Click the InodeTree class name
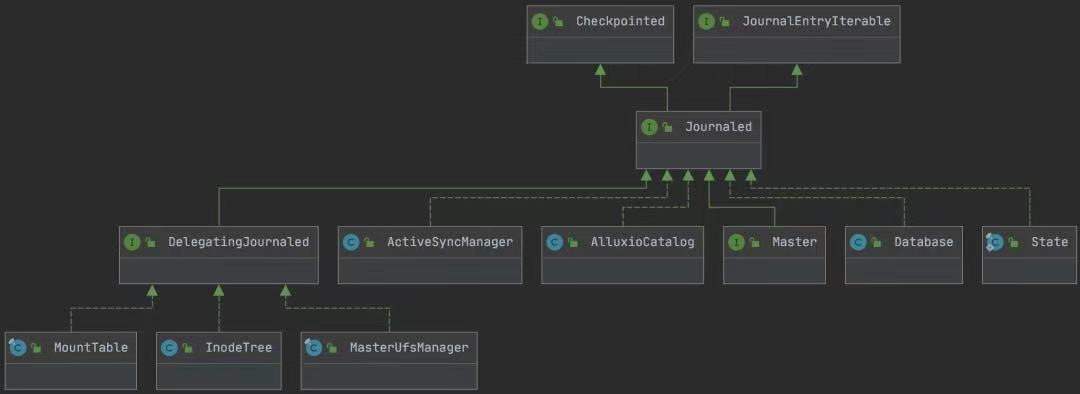This screenshot has height=394, width=1080. click(x=238, y=347)
